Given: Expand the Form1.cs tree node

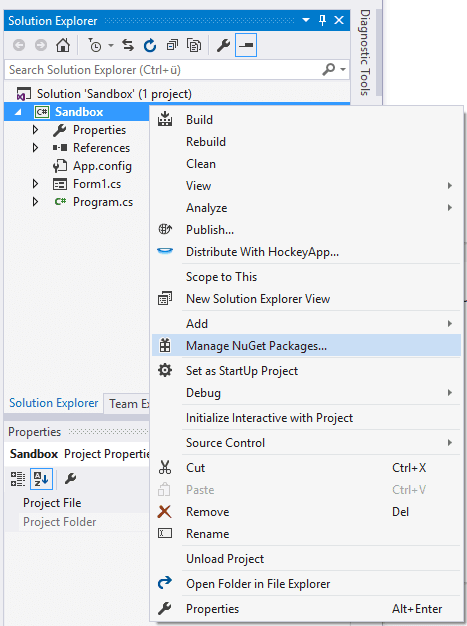Looking at the screenshot, I should pos(35,184).
